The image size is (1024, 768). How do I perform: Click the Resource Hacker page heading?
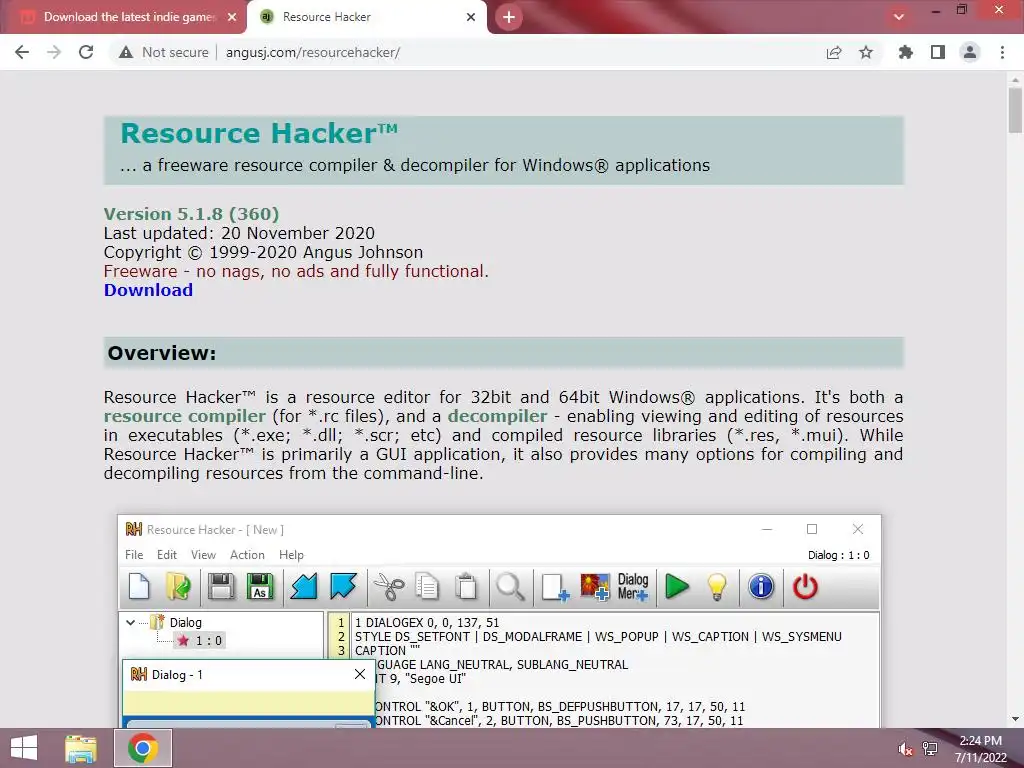click(x=259, y=133)
